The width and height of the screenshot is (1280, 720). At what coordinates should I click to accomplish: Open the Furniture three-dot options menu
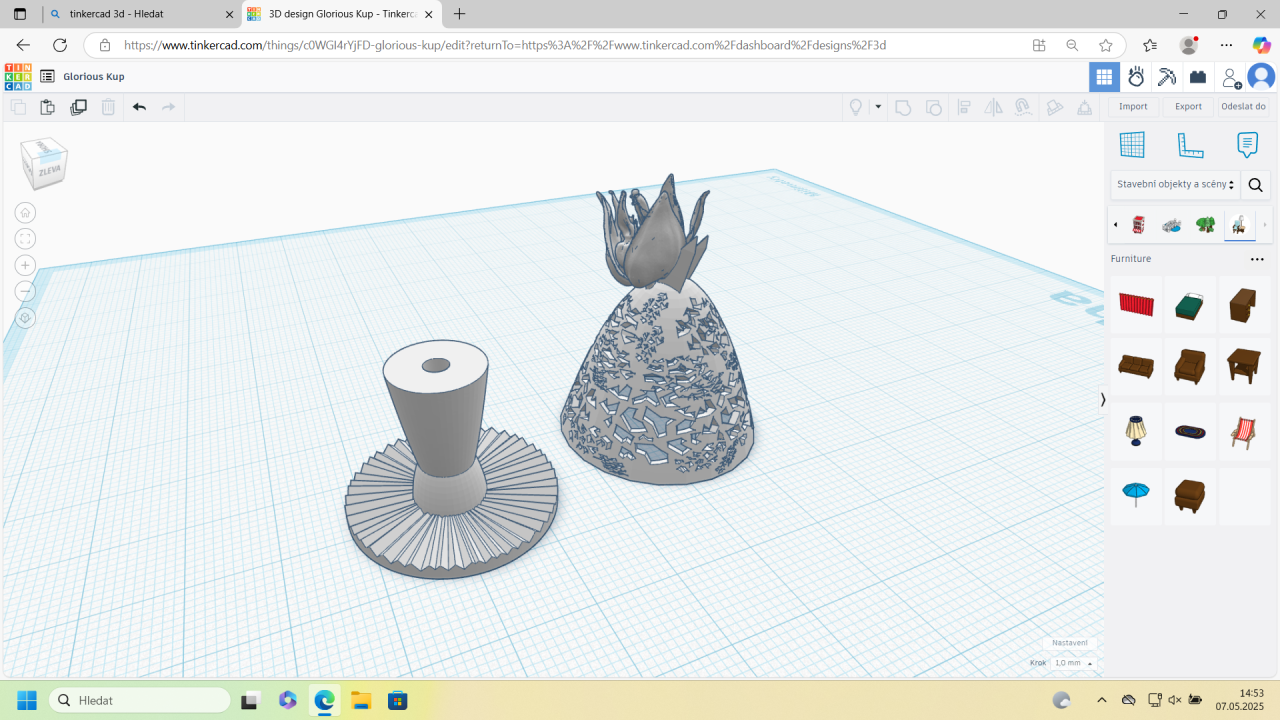tap(1257, 259)
